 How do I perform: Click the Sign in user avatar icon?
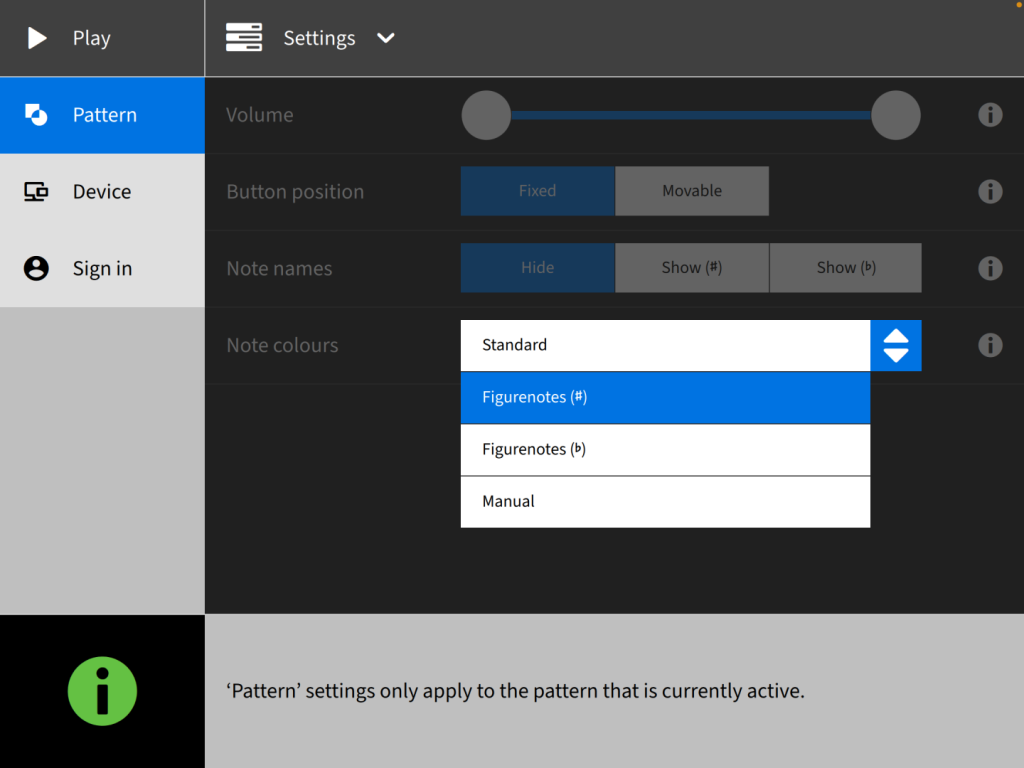click(x=36, y=268)
